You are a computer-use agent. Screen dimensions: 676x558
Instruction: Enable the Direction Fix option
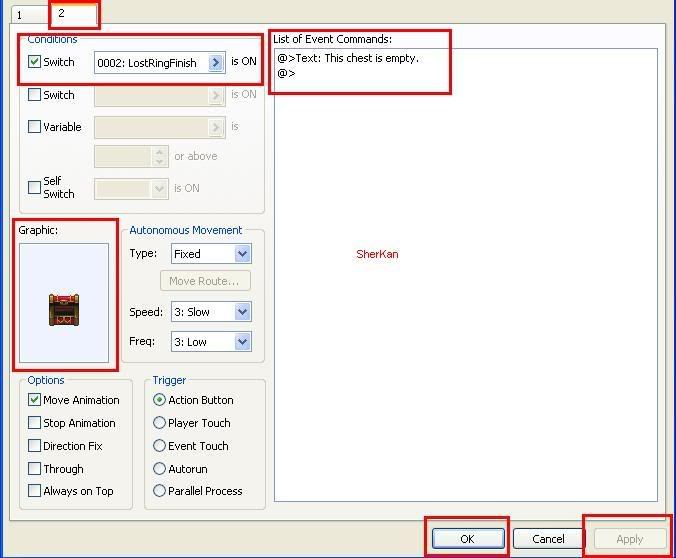tap(35, 446)
